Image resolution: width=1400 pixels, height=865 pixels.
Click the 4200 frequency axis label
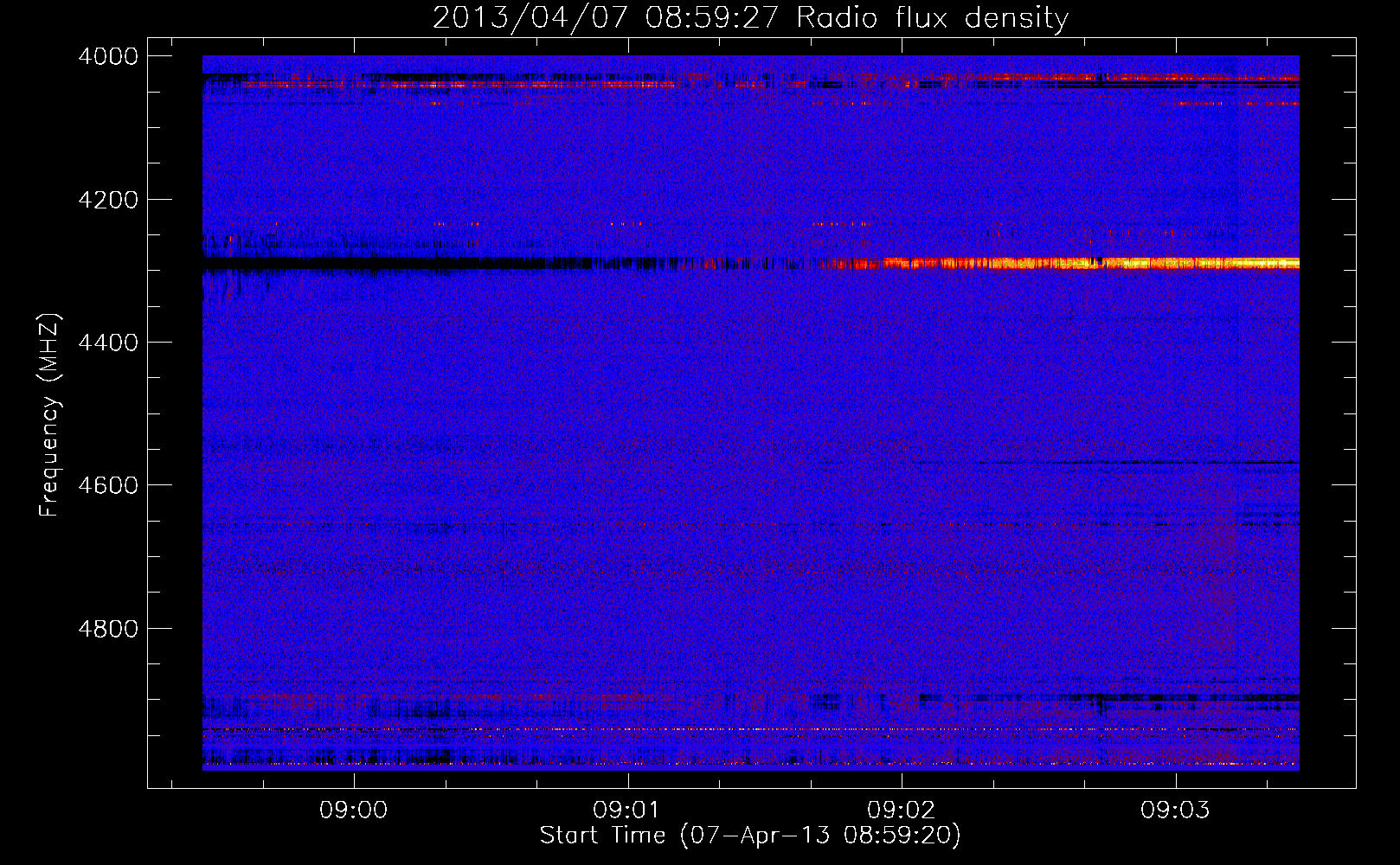click(x=108, y=200)
